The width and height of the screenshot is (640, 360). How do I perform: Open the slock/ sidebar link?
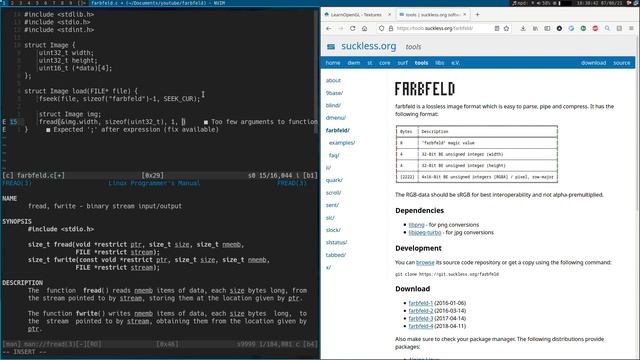pyautogui.click(x=333, y=230)
